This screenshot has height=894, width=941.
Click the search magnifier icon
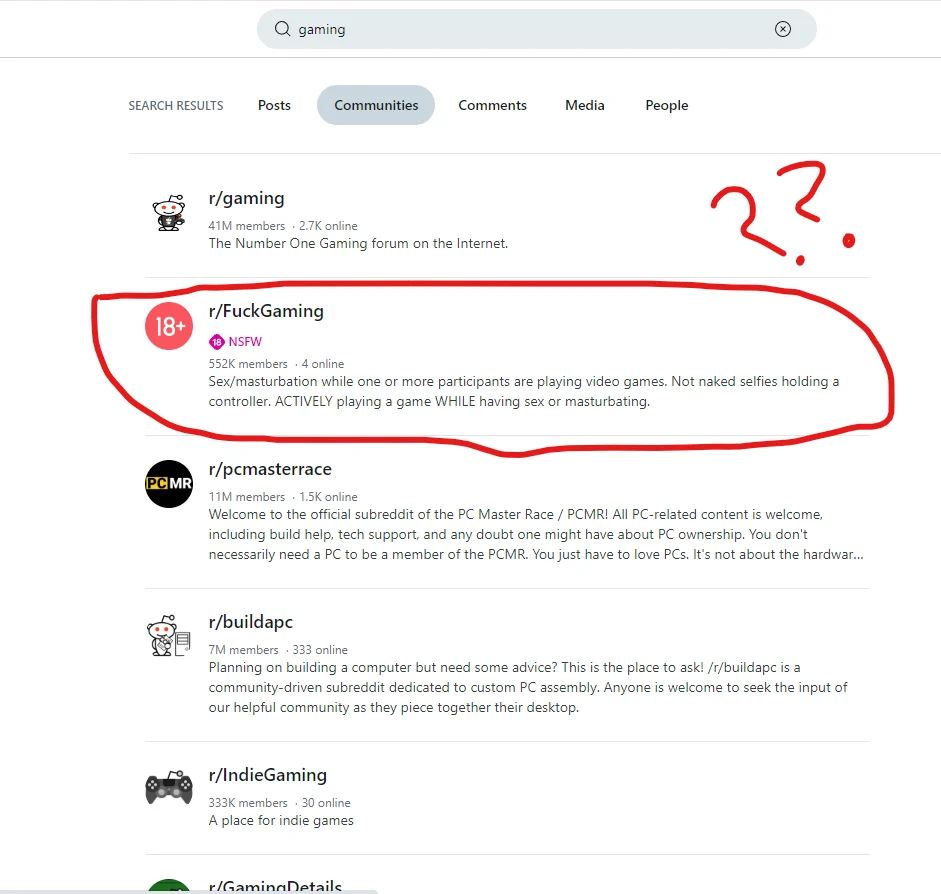coord(282,29)
